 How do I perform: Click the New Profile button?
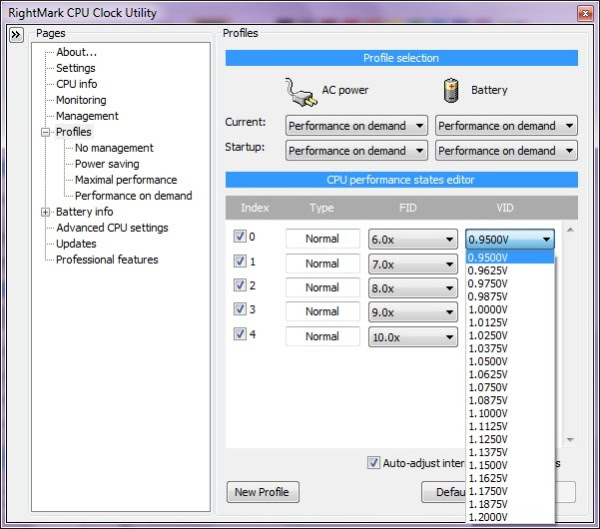262,492
